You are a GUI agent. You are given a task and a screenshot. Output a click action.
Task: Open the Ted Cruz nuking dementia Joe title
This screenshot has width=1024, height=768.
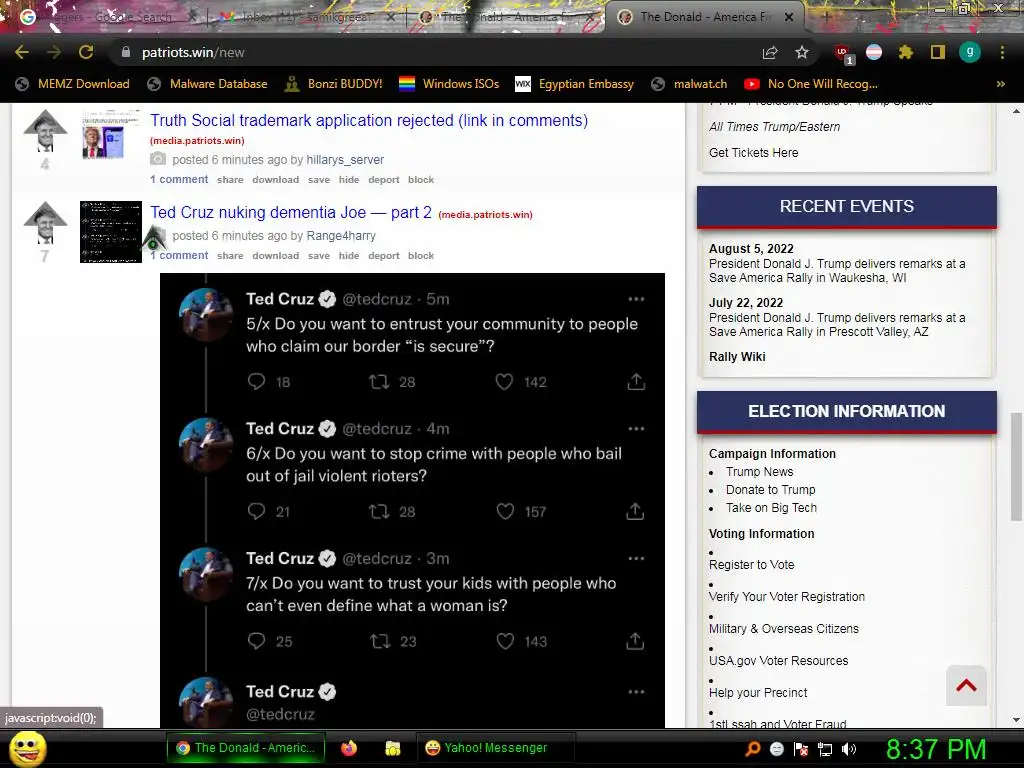(x=291, y=212)
